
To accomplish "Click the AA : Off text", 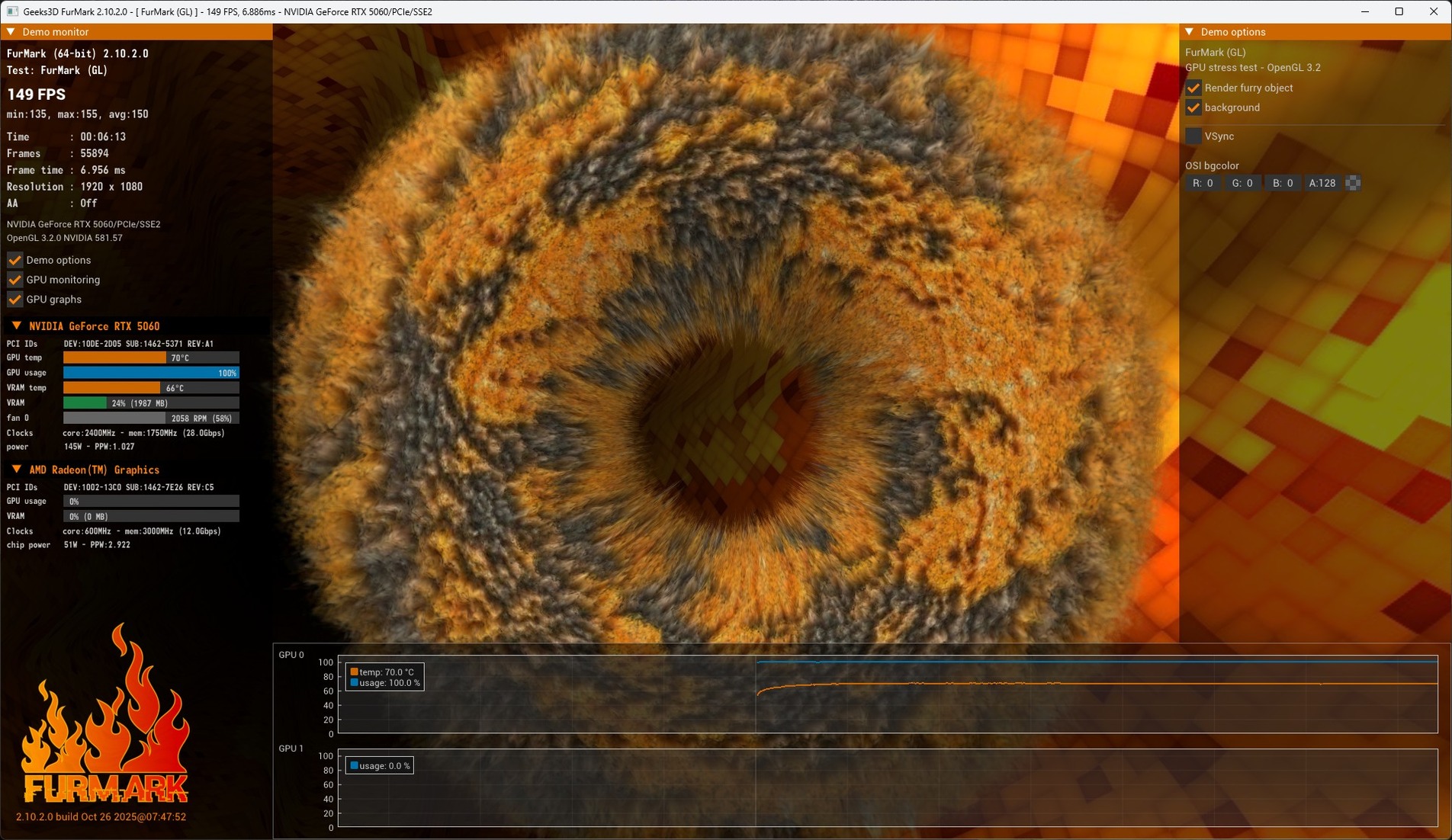I will coord(52,204).
